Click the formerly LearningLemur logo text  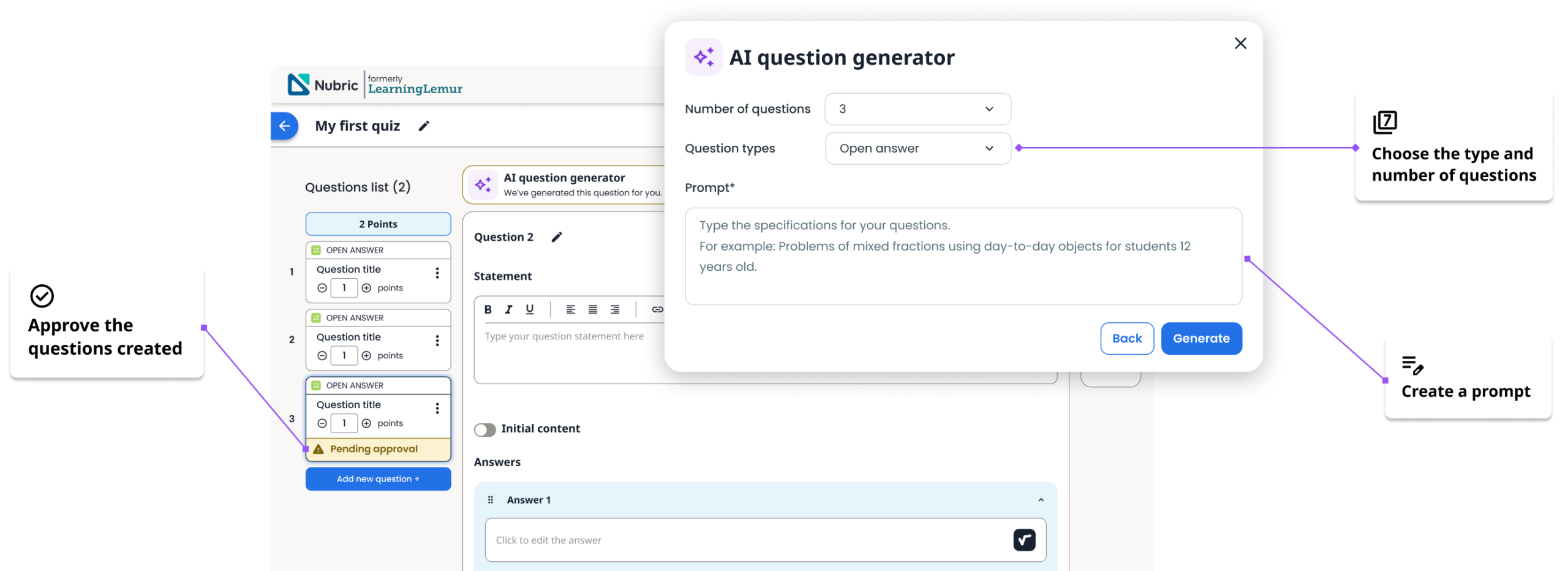point(414,85)
